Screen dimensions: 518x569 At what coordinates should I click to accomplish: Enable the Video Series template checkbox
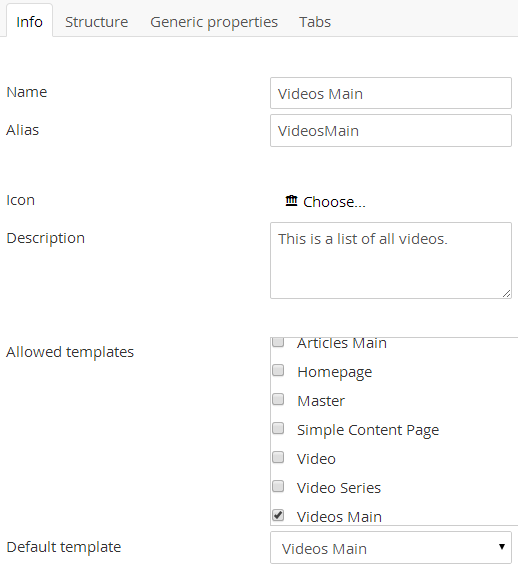(x=278, y=486)
